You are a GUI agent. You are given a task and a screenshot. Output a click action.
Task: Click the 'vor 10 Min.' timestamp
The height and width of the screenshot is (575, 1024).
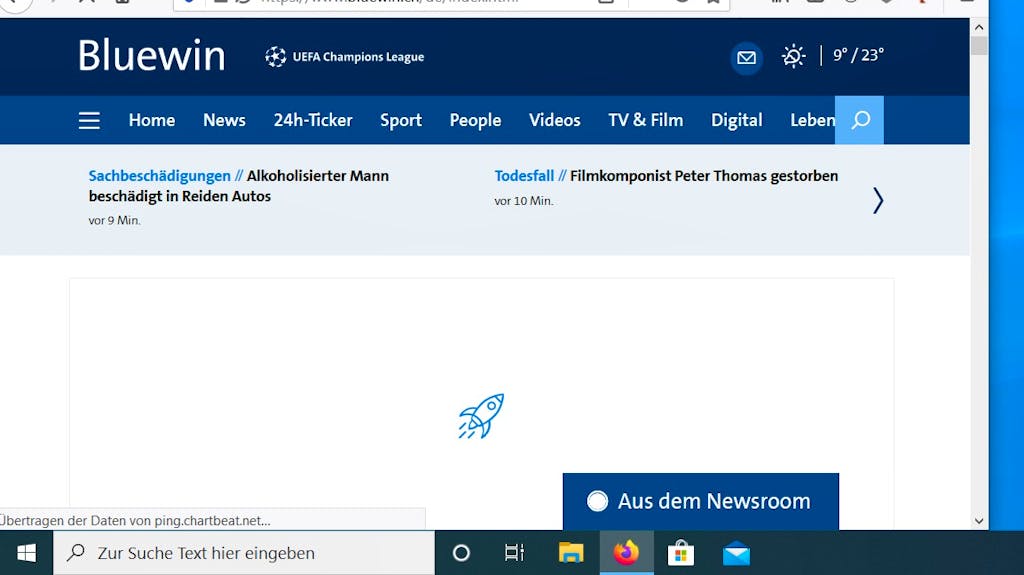pos(524,201)
